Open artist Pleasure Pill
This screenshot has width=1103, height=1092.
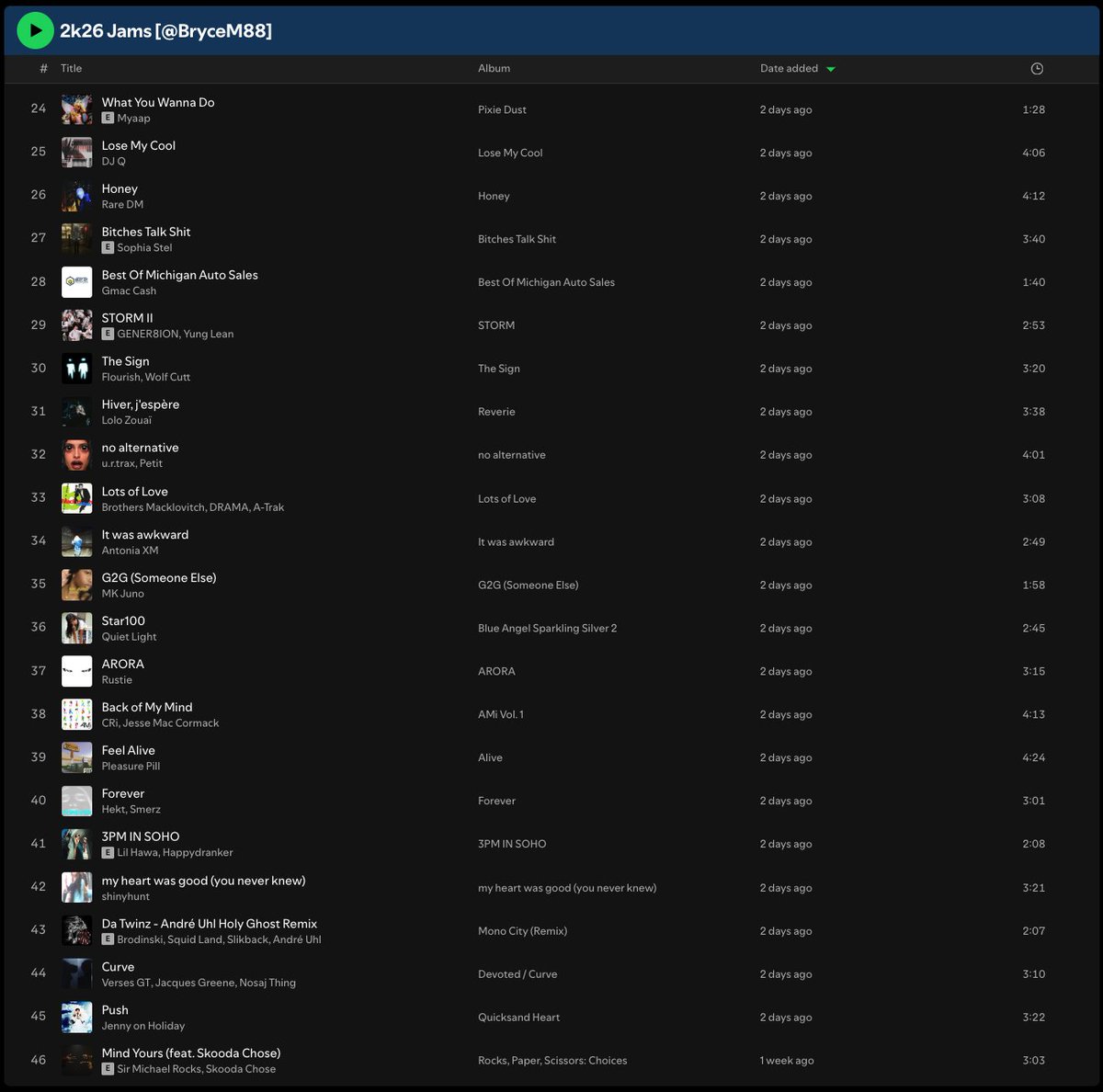click(131, 766)
